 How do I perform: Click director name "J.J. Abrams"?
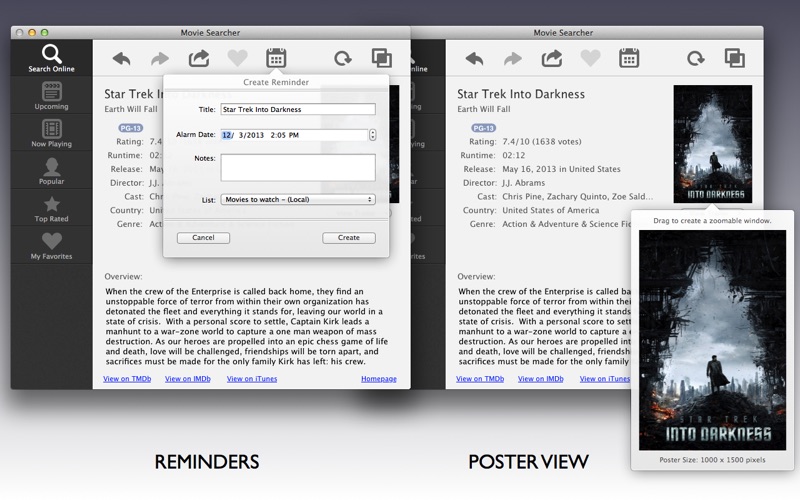523,183
